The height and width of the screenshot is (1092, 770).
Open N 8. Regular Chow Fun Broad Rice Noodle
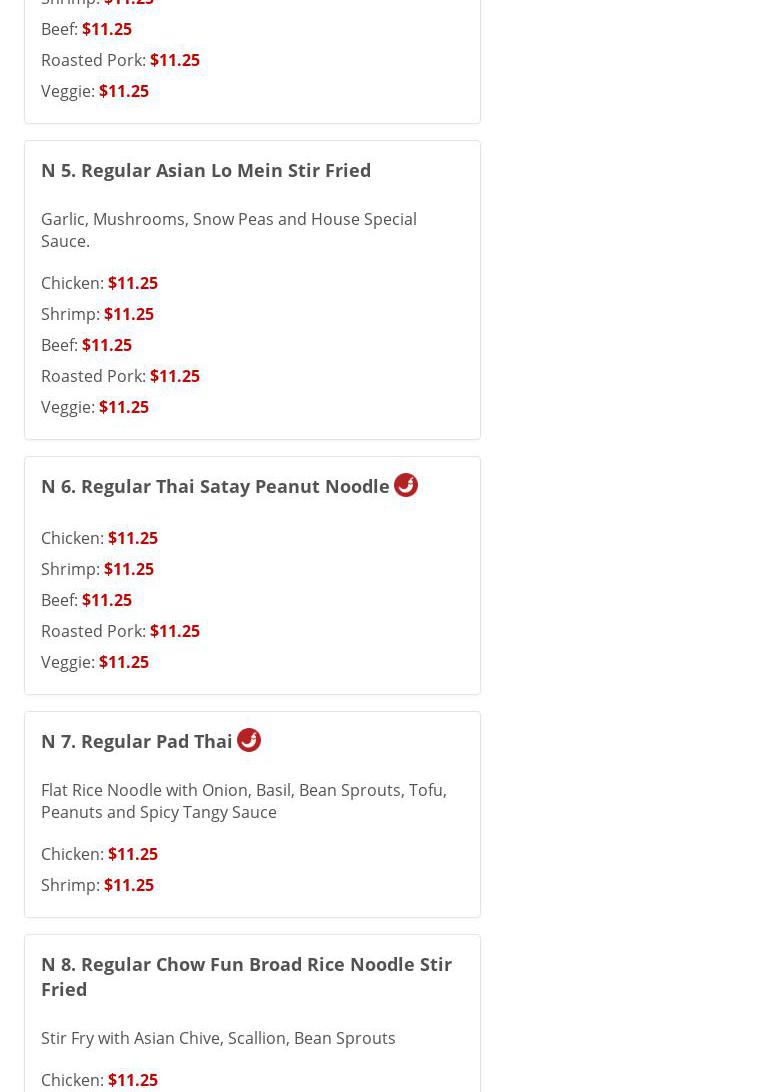[246, 976]
